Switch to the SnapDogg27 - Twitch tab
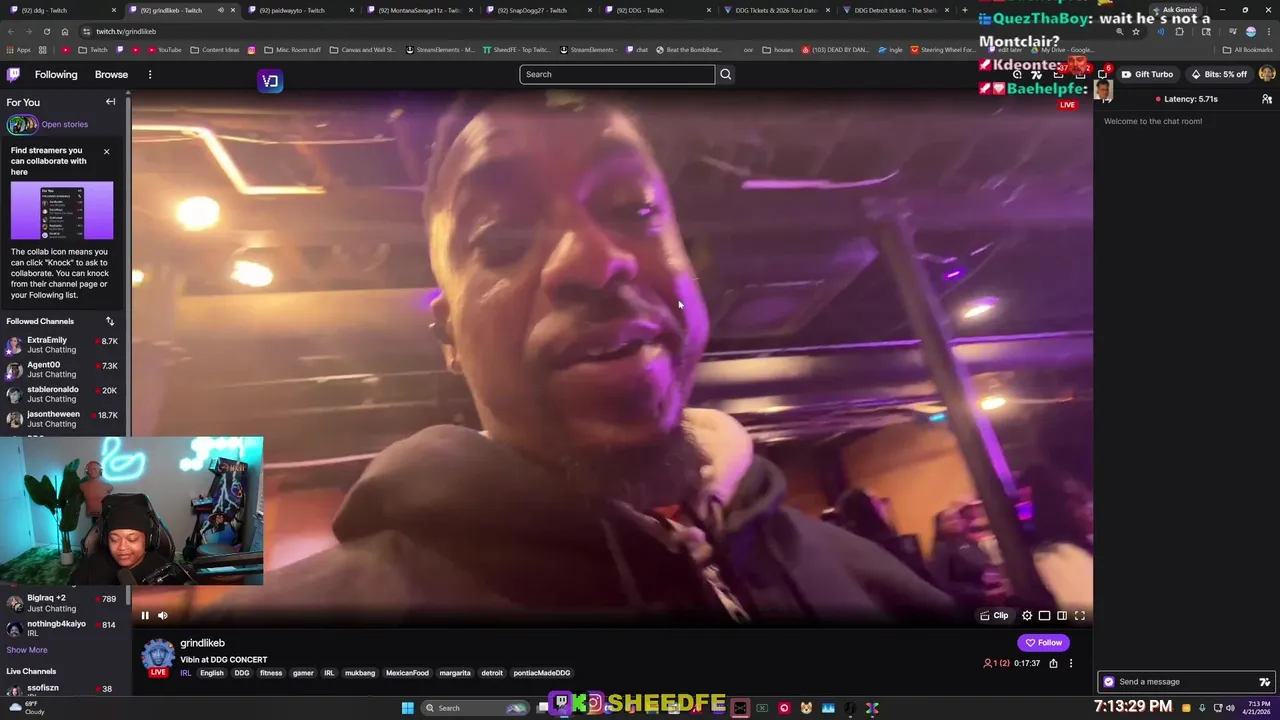This screenshot has height=720, width=1280. 538,10
